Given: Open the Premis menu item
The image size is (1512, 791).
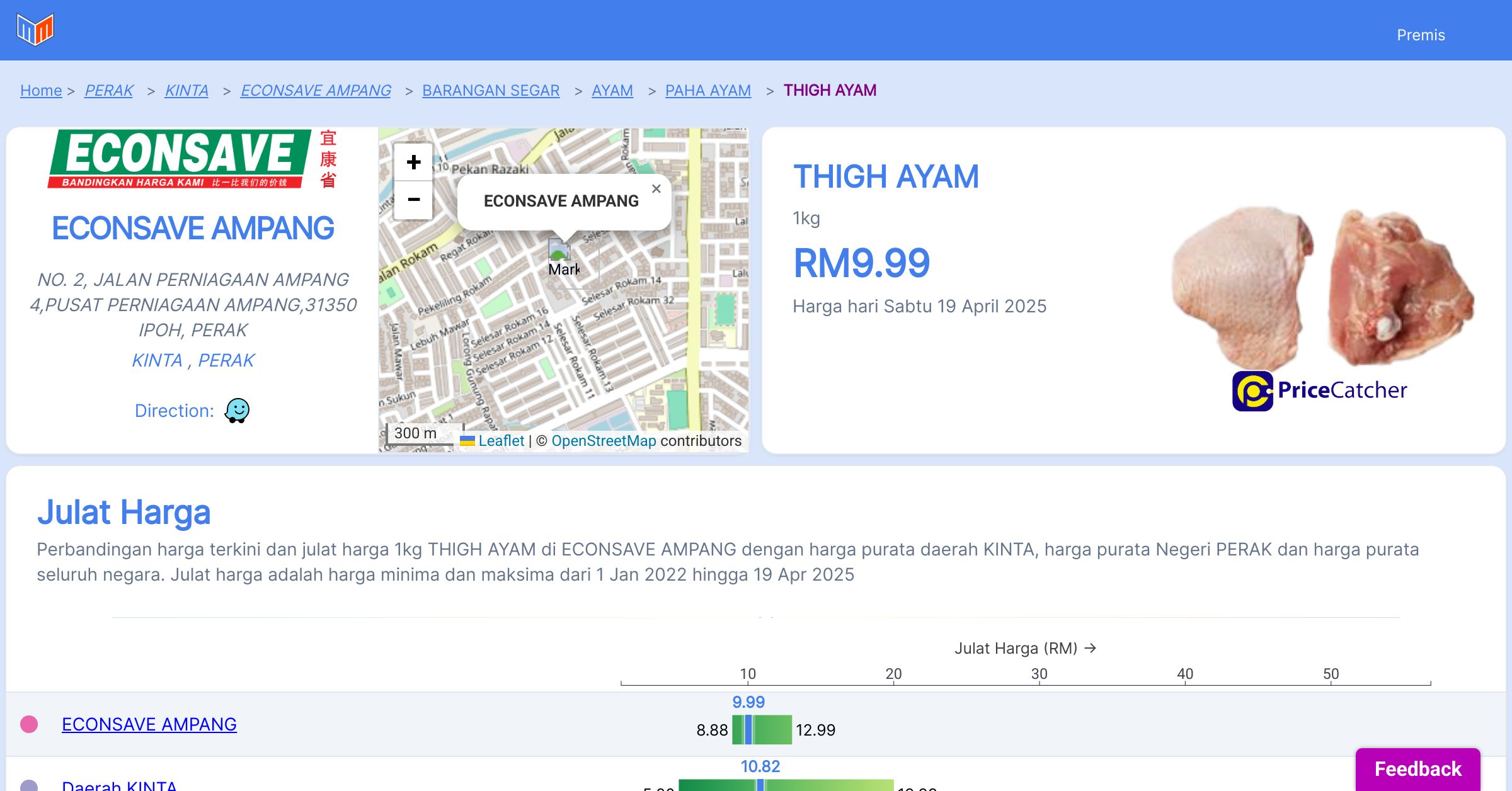Looking at the screenshot, I should [1421, 35].
